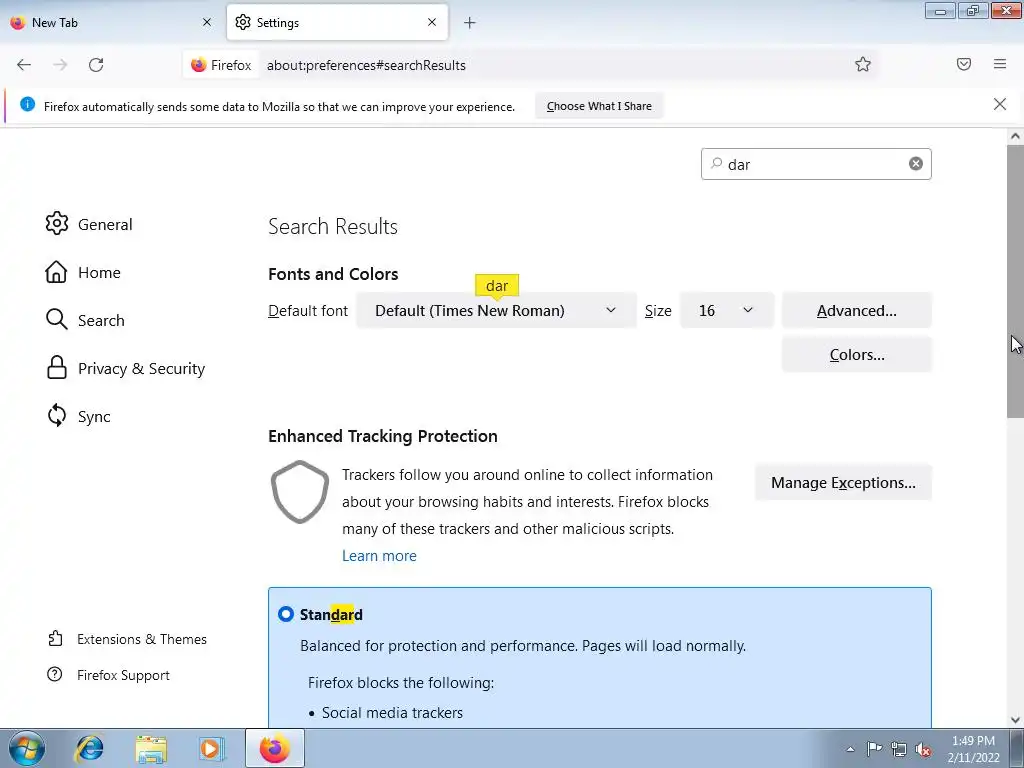Screen dimensions: 1024x768
Task: Click the Action Center flag icon
Action: point(874,749)
